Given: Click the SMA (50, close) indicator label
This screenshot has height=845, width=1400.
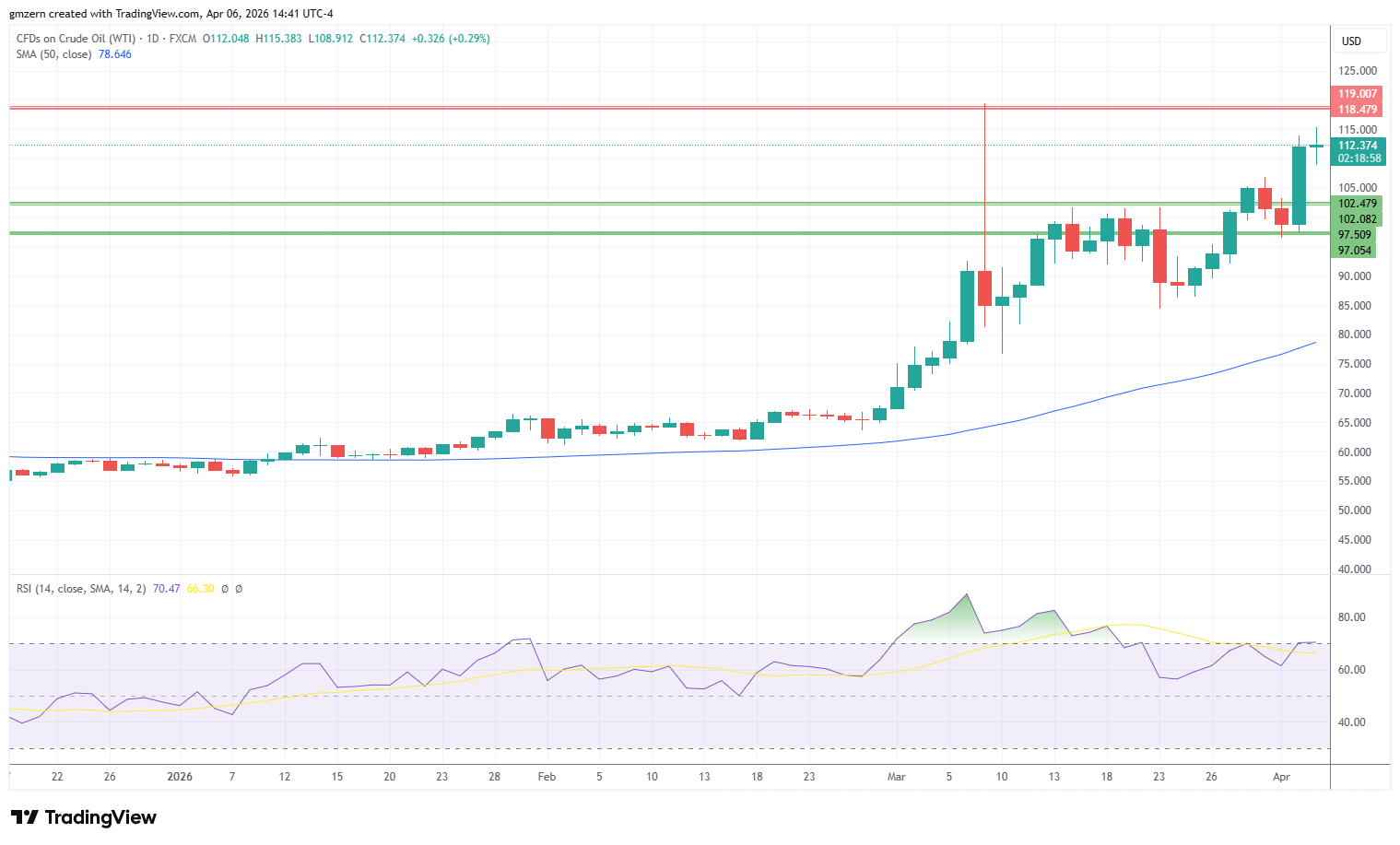Looking at the screenshot, I should click(x=54, y=54).
